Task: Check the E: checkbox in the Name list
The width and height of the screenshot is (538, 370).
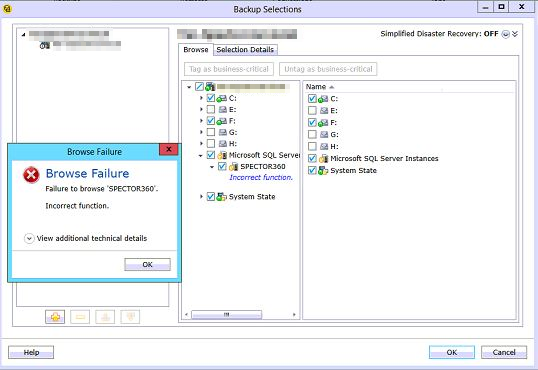Action: (312, 111)
